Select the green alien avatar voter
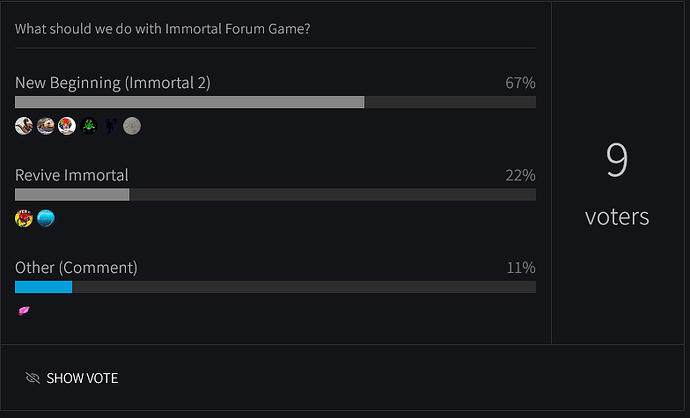The height and width of the screenshot is (418, 690). (89, 126)
